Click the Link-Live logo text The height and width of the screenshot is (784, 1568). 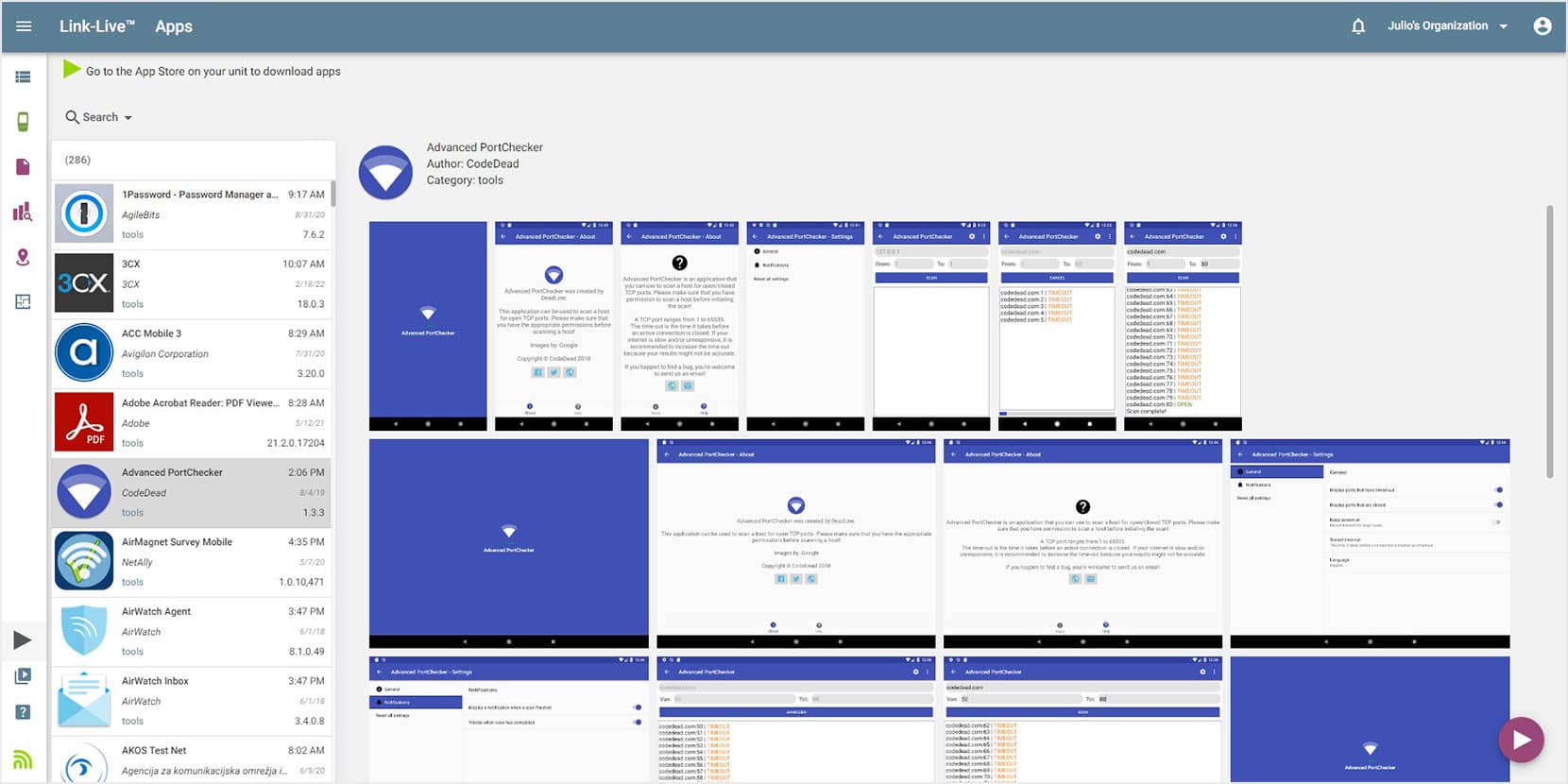96,26
